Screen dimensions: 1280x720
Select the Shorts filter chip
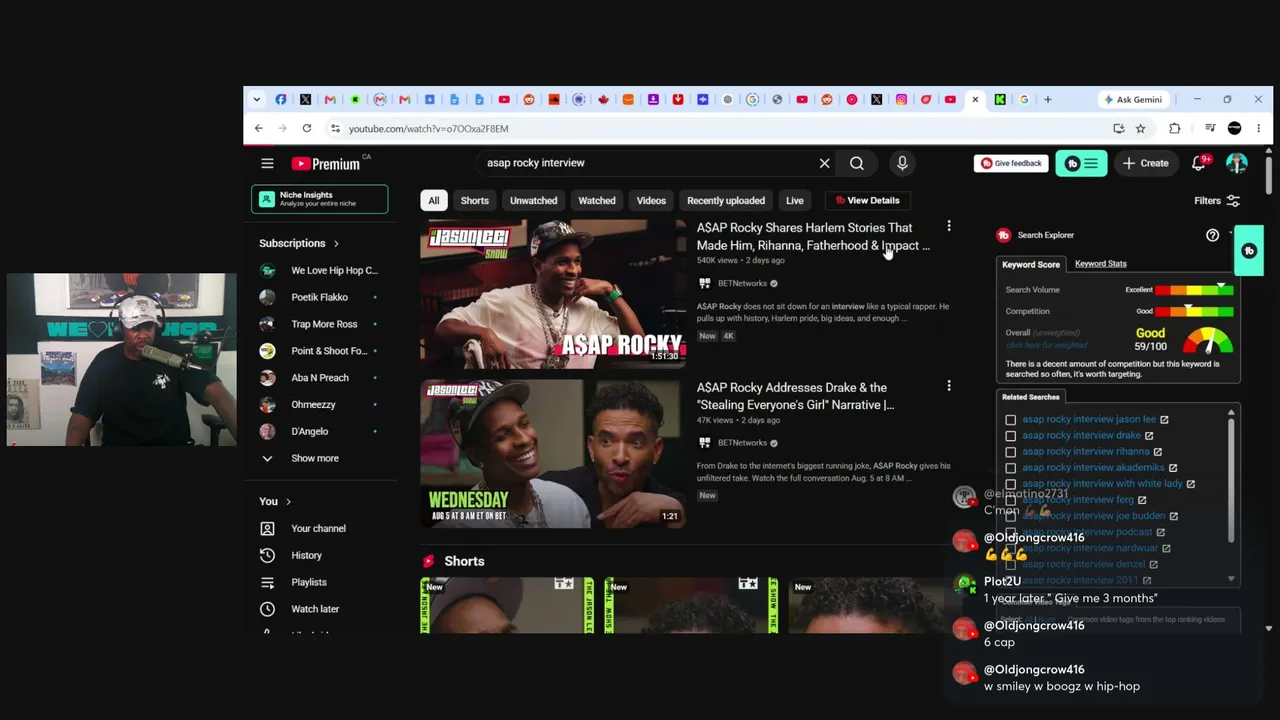[x=475, y=200]
